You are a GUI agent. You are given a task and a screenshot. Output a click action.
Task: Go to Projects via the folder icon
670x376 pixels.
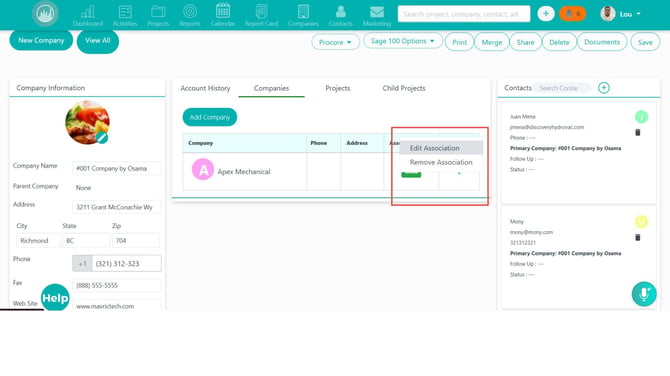pos(158,12)
